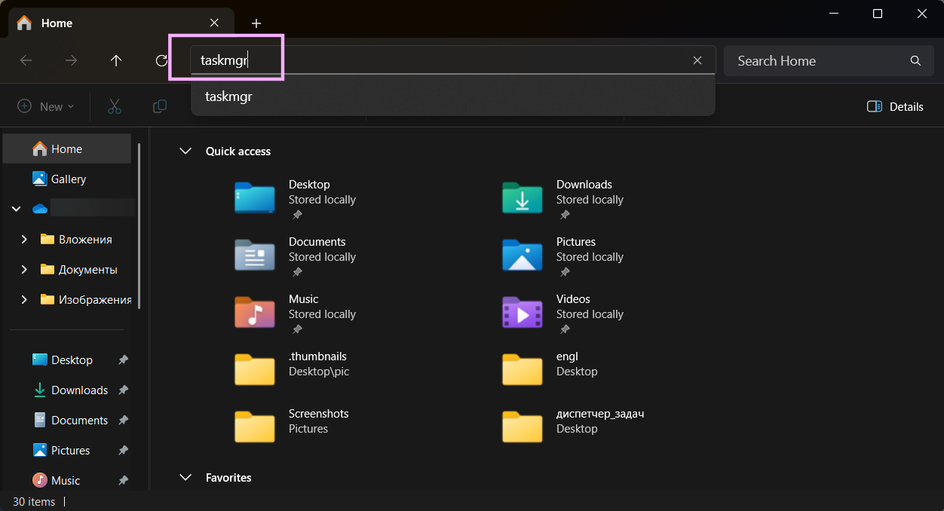
Task: Collapse the Favorites section
Action: click(185, 477)
